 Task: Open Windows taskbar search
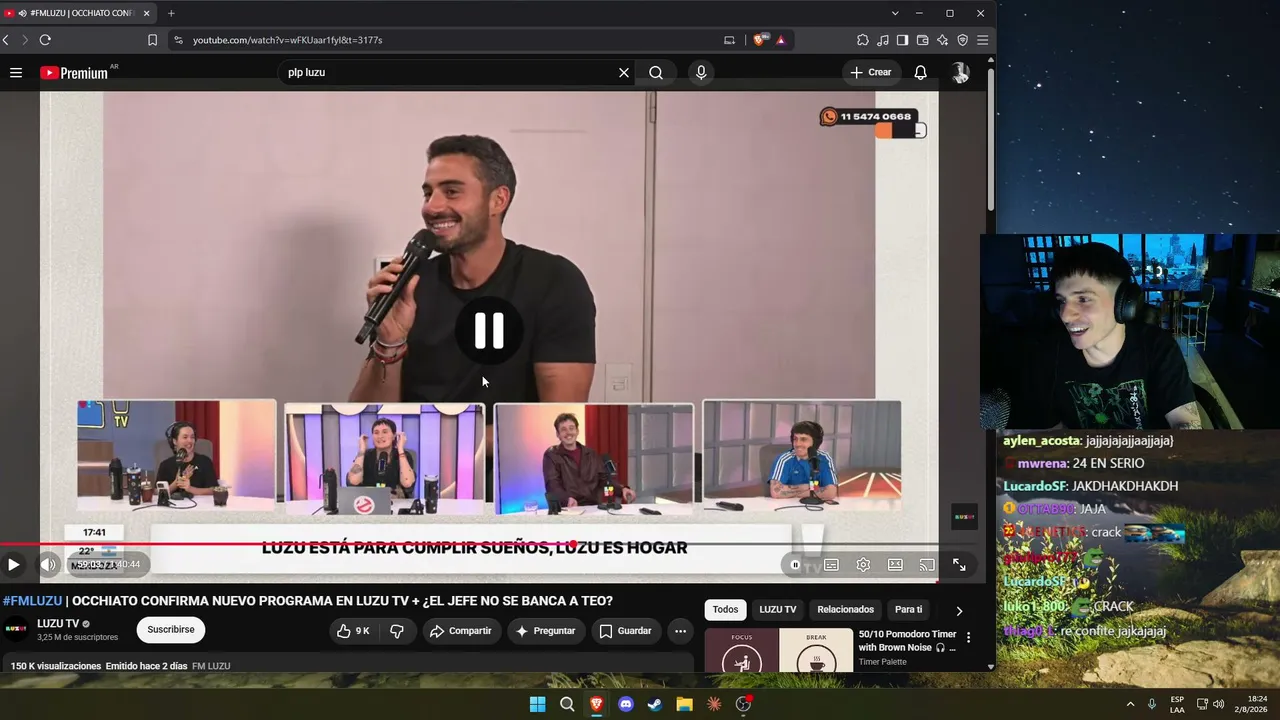[x=567, y=704]
